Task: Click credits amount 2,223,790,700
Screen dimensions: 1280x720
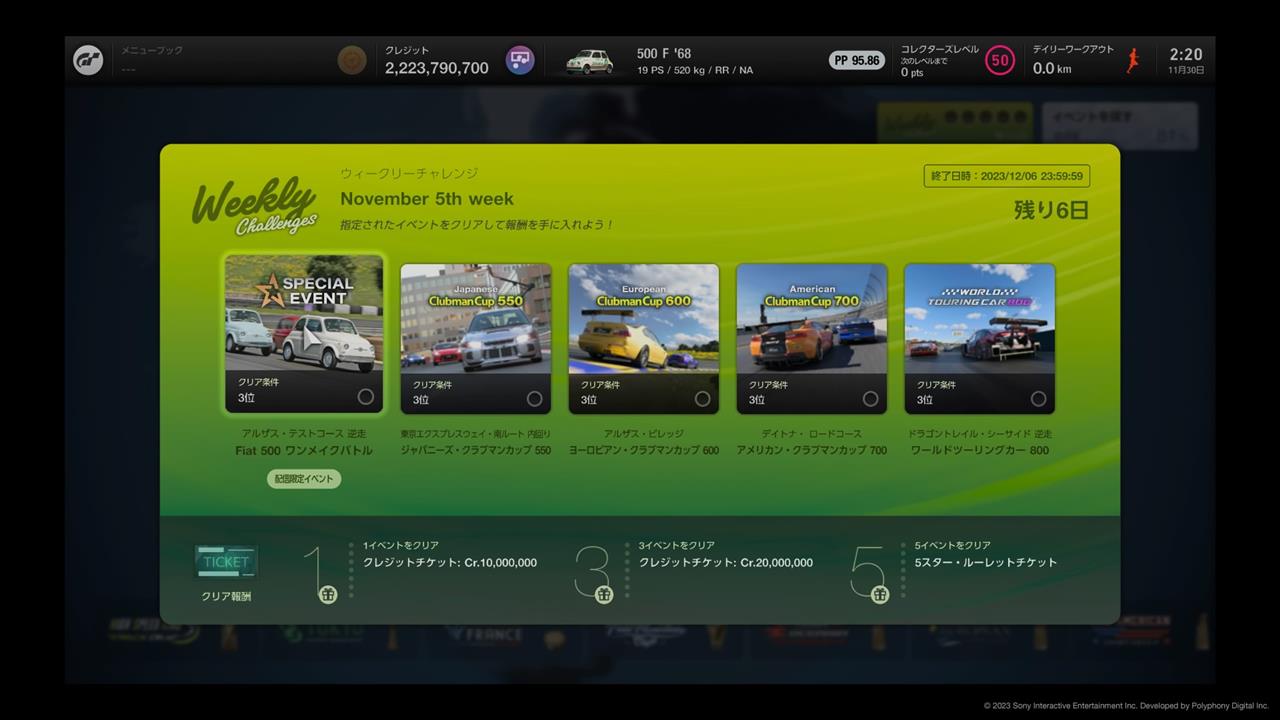Action: pos(437,68)
